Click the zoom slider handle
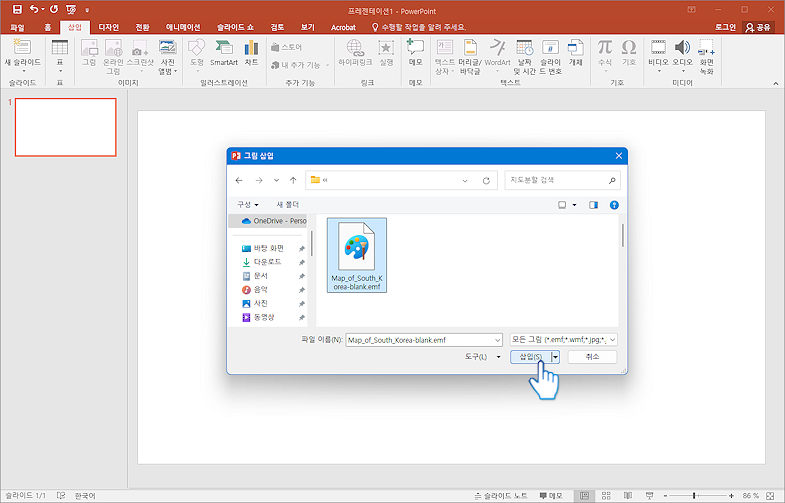This screenshot has width=785, height=503. [694, 495]
